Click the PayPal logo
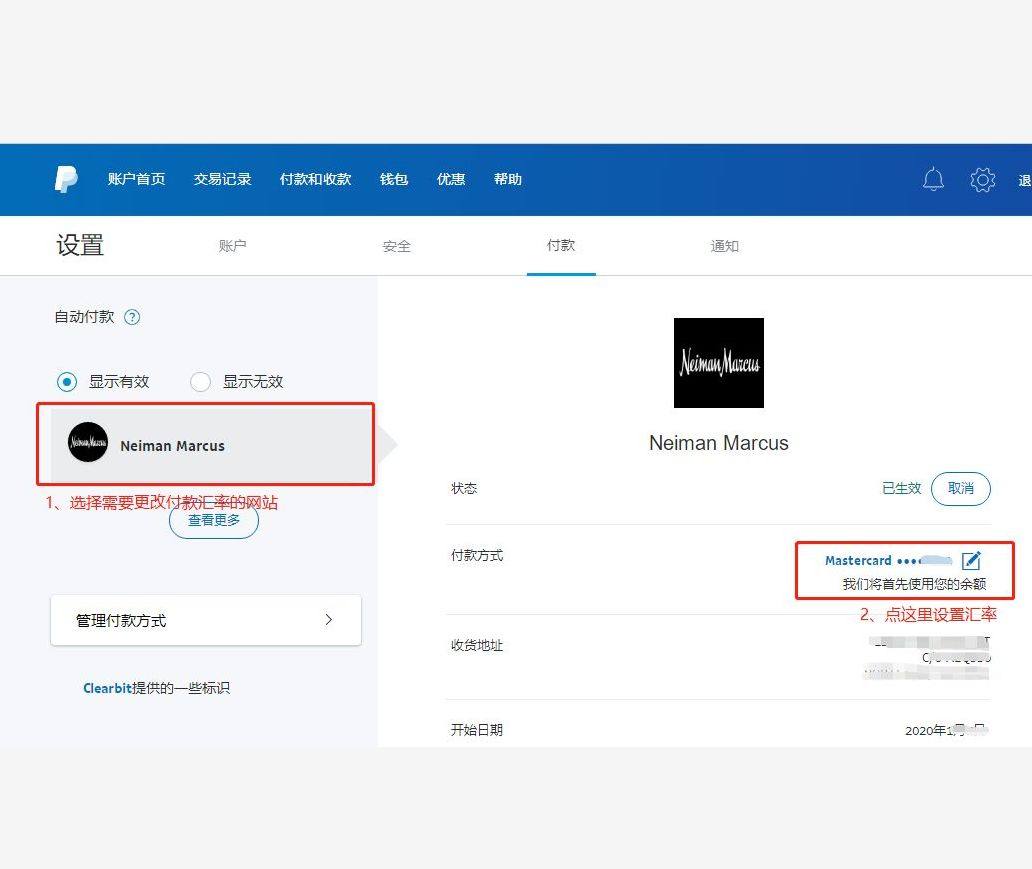Screen dimensions: 1032x869 (64, 179)
